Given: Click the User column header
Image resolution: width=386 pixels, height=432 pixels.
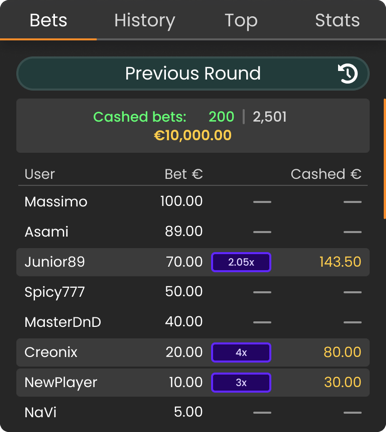Looking at the screenshot, I should click(x=39, y=174).
